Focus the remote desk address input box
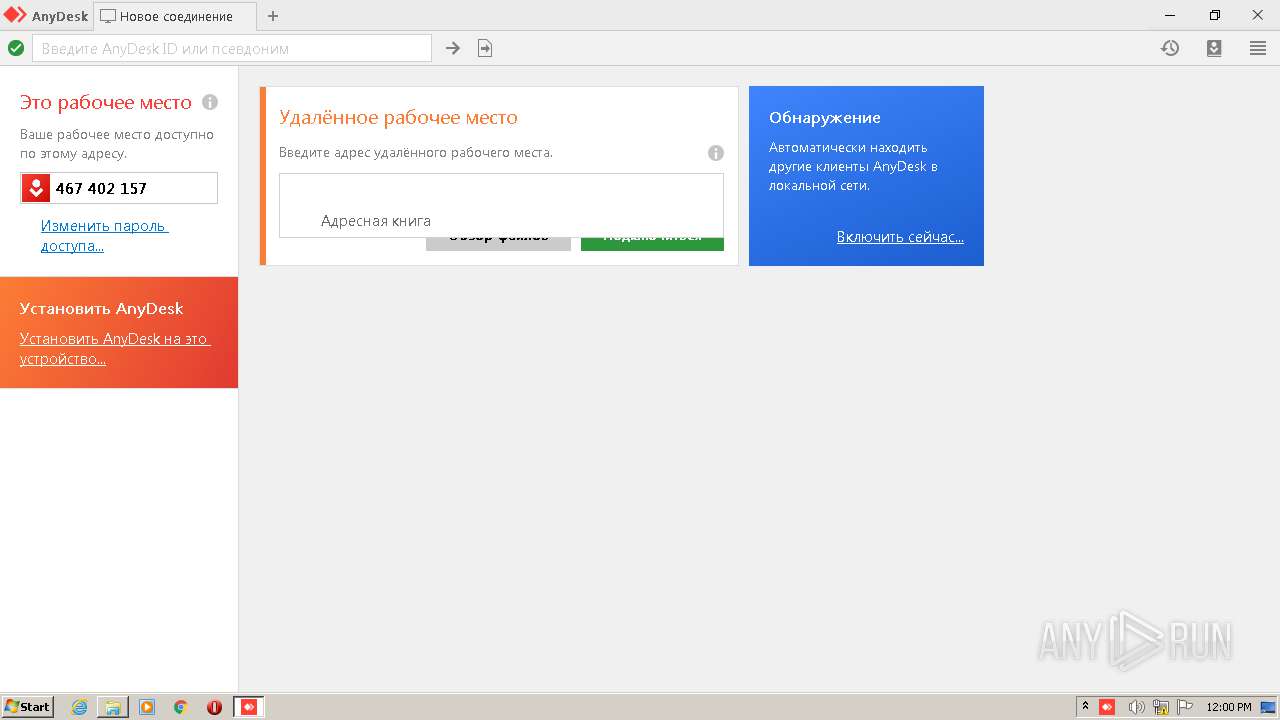The image size is (1280, 720). pyautogui.click(x=501, y=190)
